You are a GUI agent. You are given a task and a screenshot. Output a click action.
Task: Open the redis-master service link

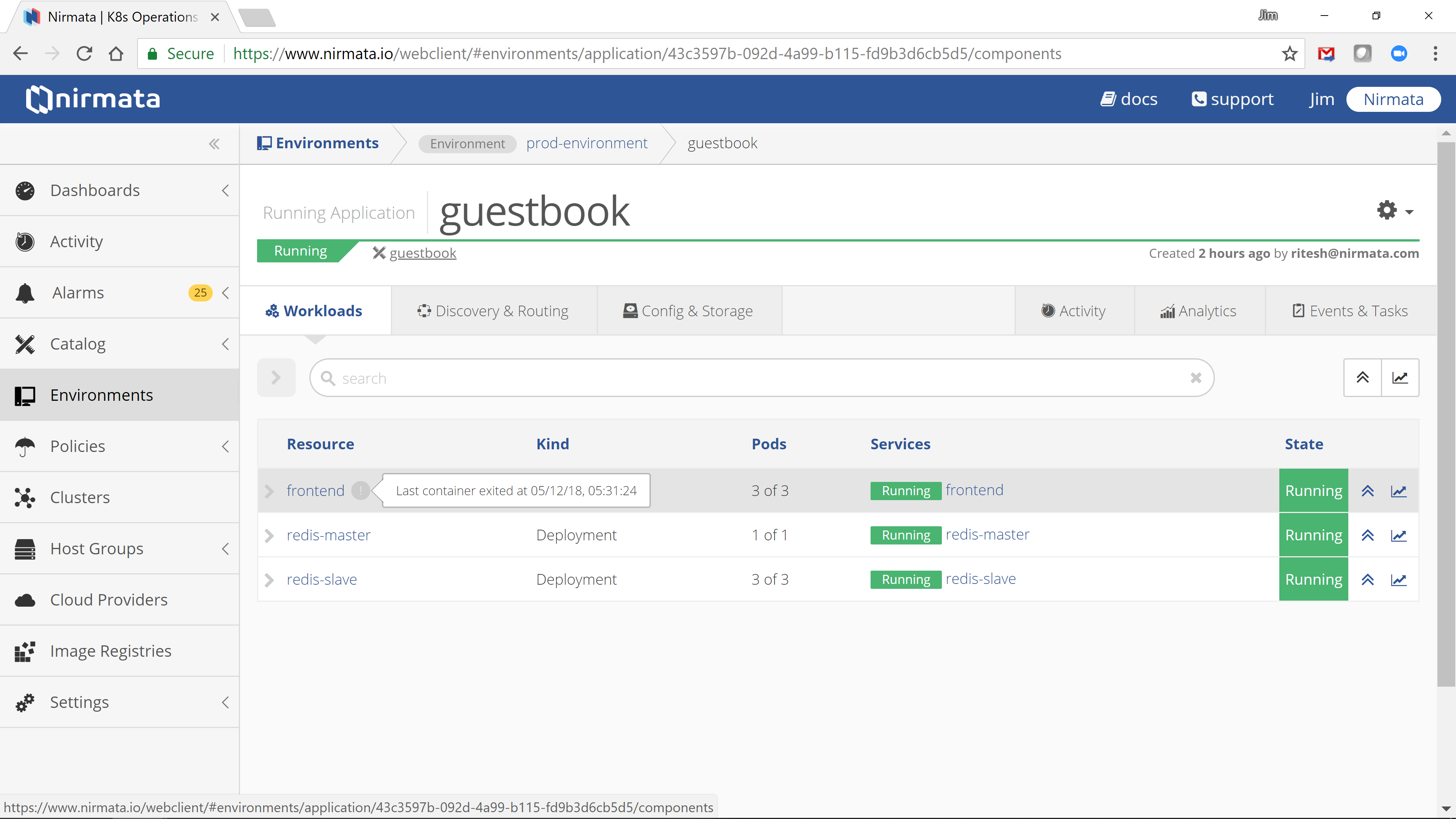pyautogui.click(x=987, y=535)
